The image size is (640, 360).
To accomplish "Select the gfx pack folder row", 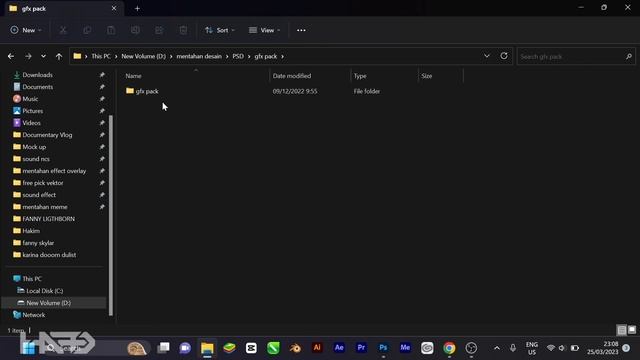I will (x=292, y=91).
